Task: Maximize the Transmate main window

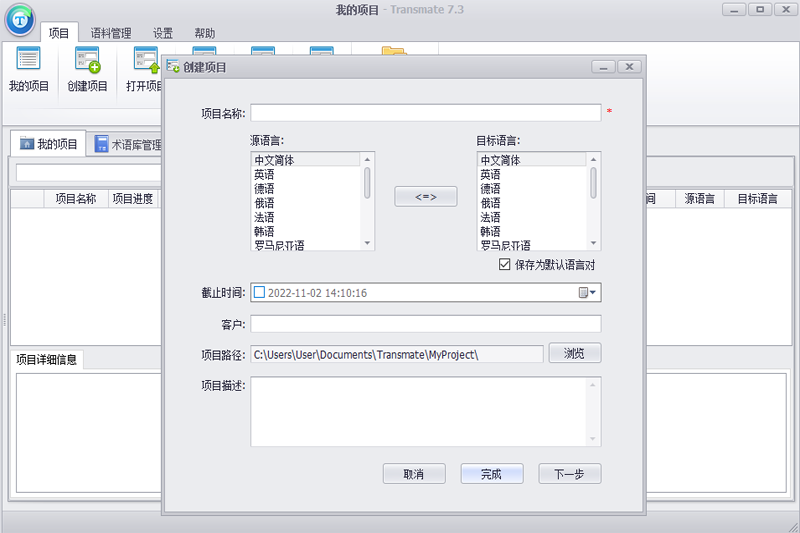Action: coord(760,9)
